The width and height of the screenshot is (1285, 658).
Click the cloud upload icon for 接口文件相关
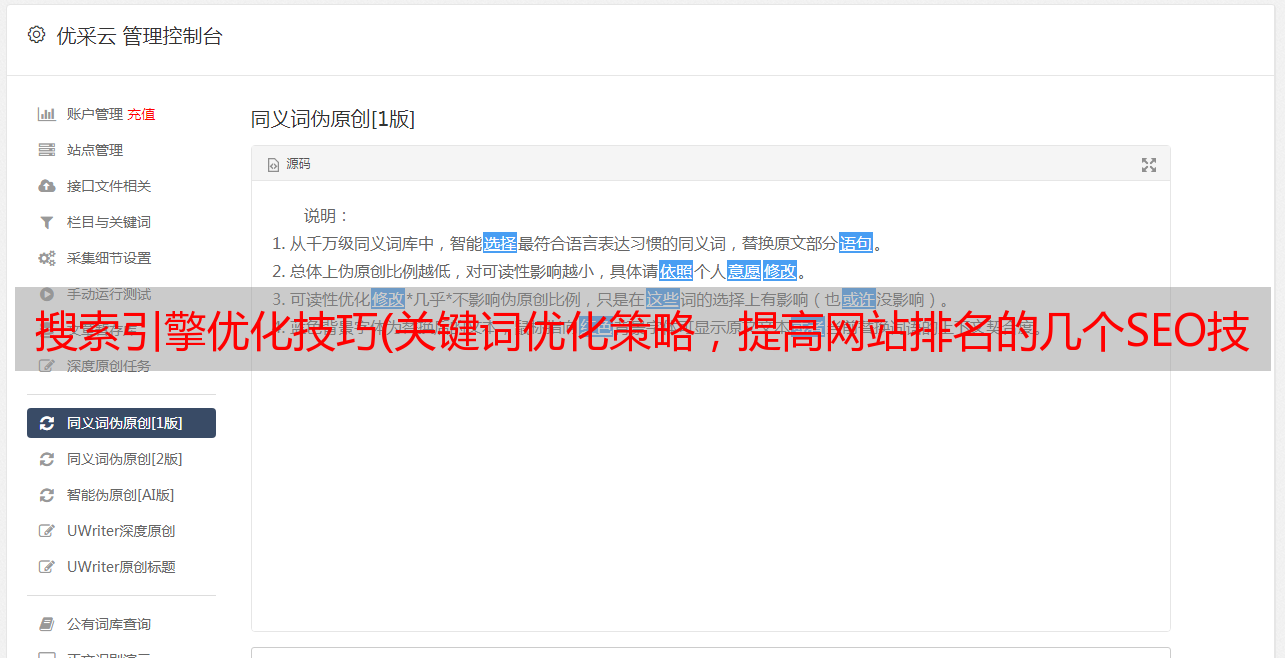(46, 186)
